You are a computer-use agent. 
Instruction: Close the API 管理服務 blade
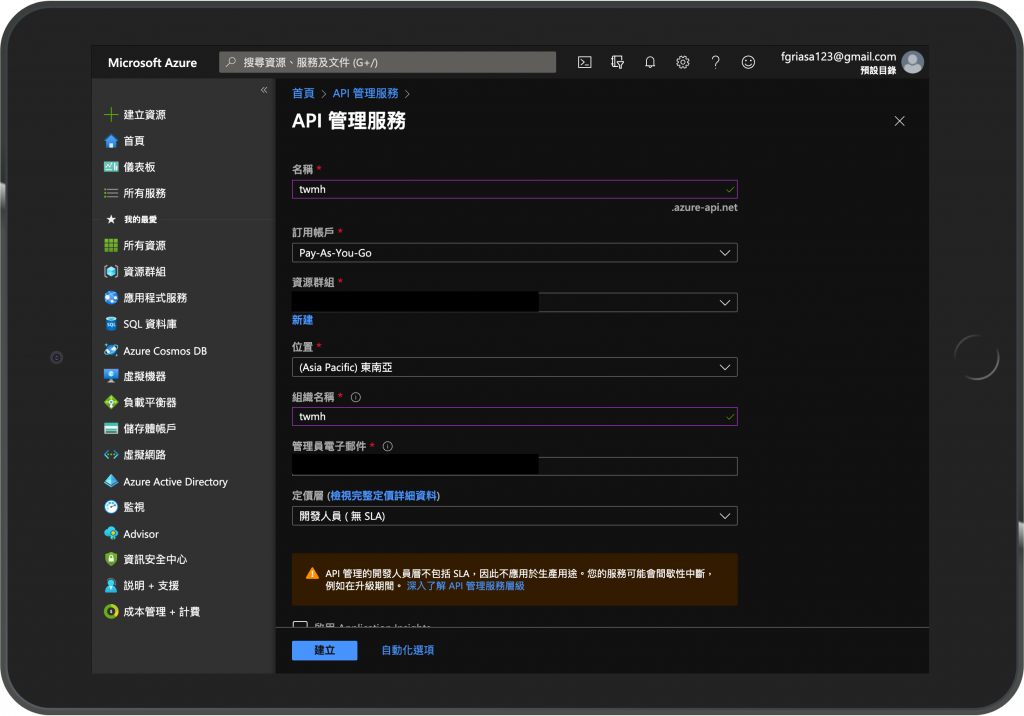pyautogui.click(x=899, y=121)
